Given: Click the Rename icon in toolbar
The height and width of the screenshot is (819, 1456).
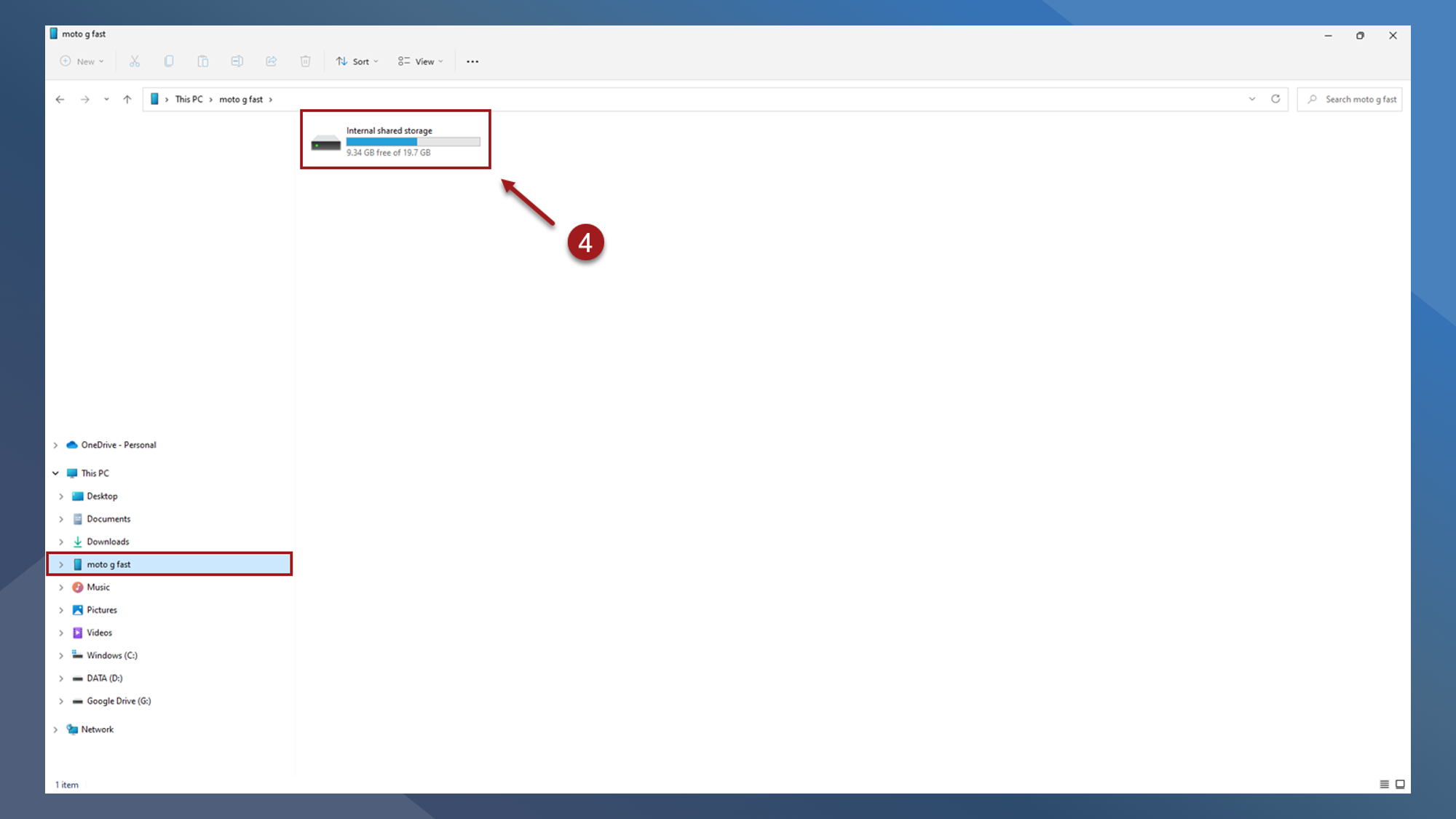Looking at the screenshot, I should pyautogui.click(x=237, y=61).
